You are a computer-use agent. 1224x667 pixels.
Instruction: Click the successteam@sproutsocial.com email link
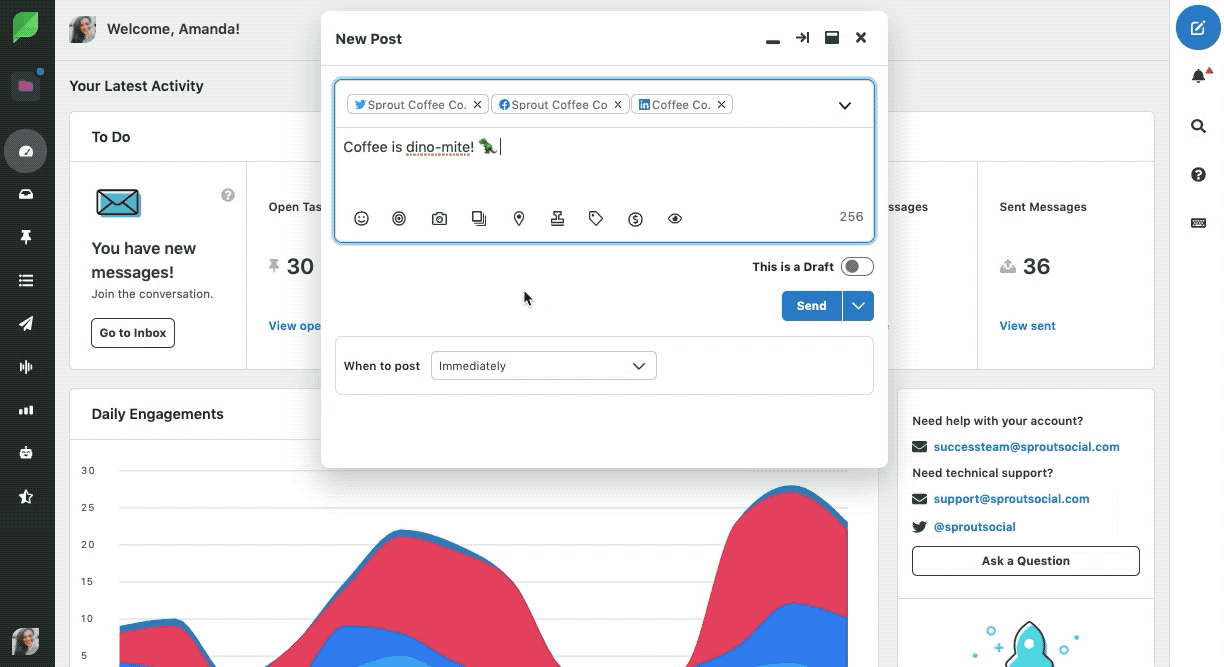(x=1026, y=447)
